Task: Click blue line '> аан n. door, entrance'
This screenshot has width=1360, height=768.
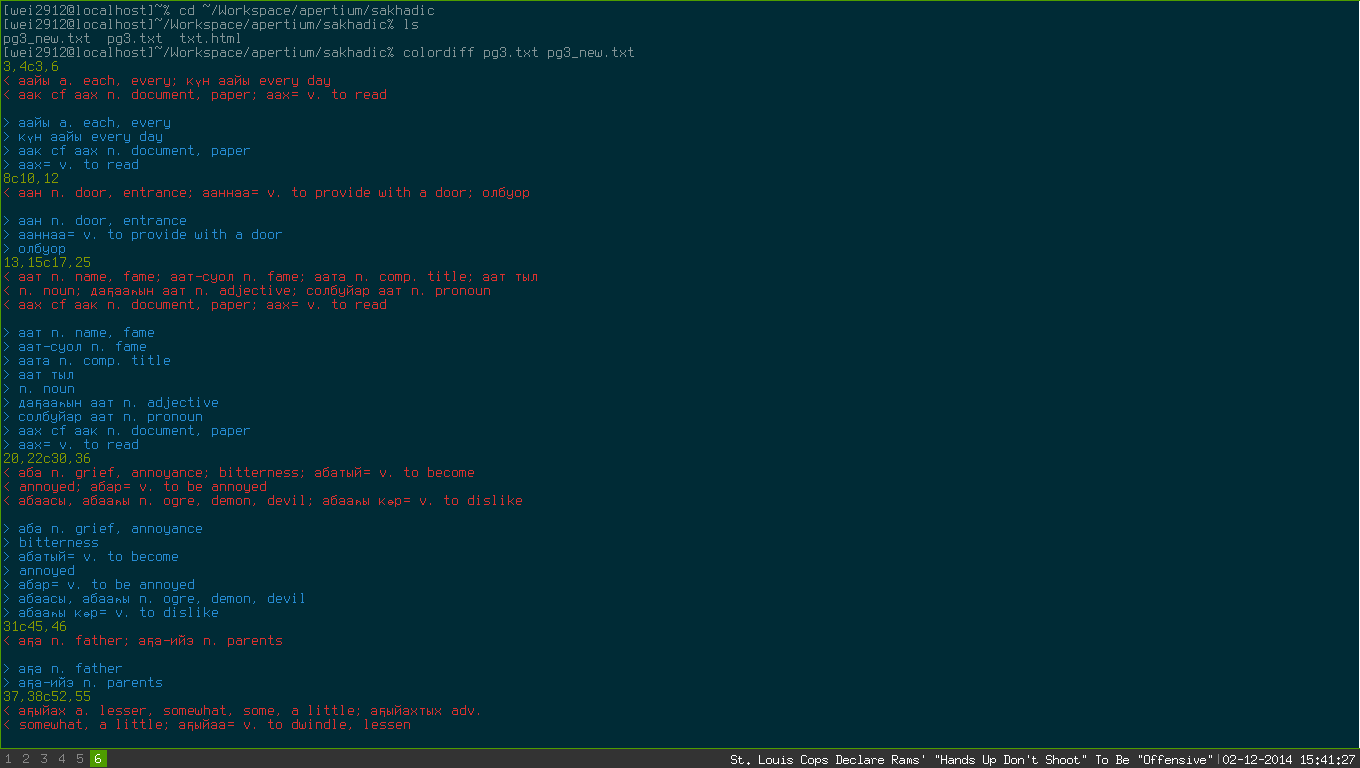Action: click(x=95, y=221)
